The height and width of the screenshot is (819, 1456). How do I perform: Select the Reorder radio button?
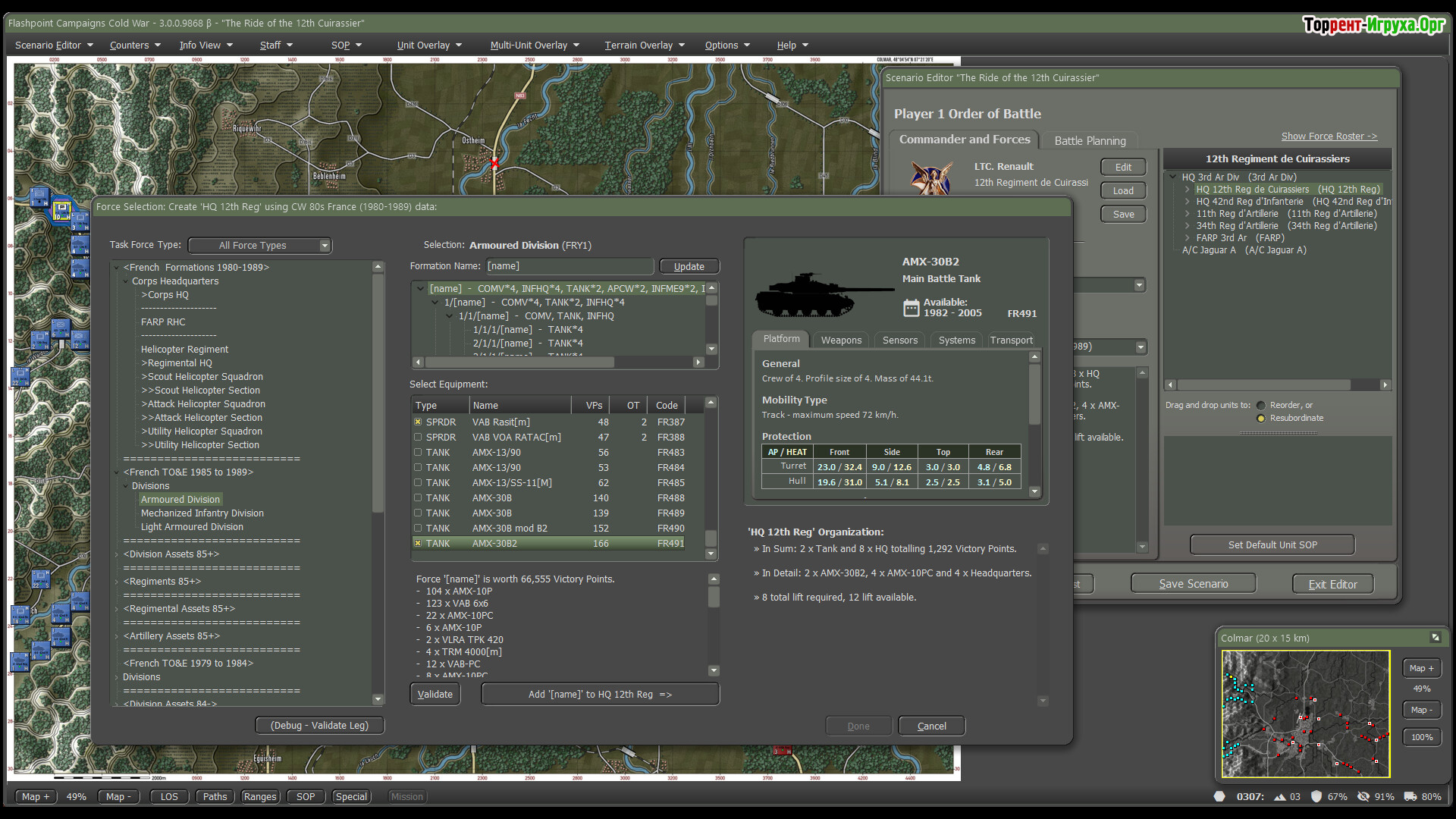[1261, 406]
